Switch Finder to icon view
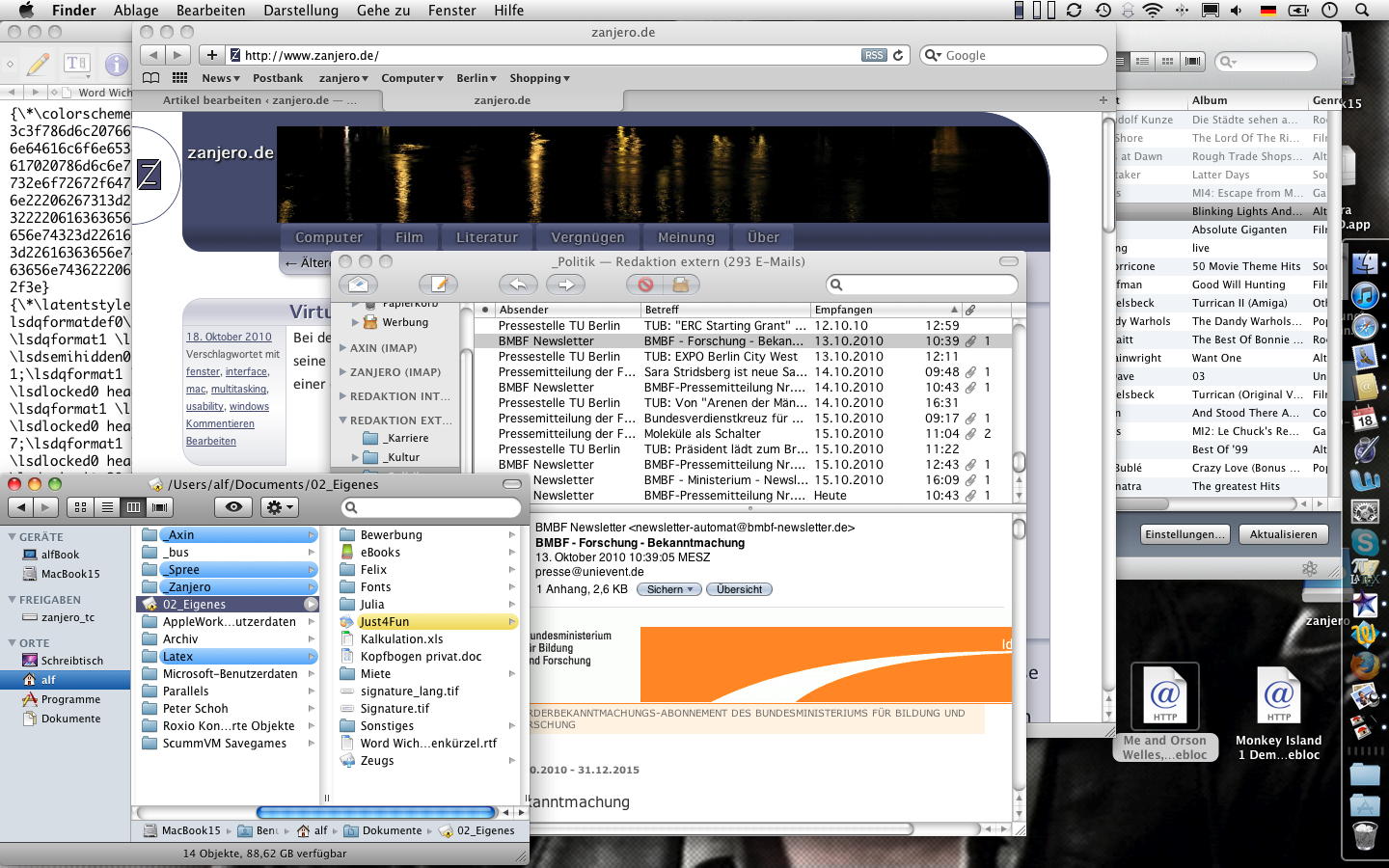 tap(81, 506)
